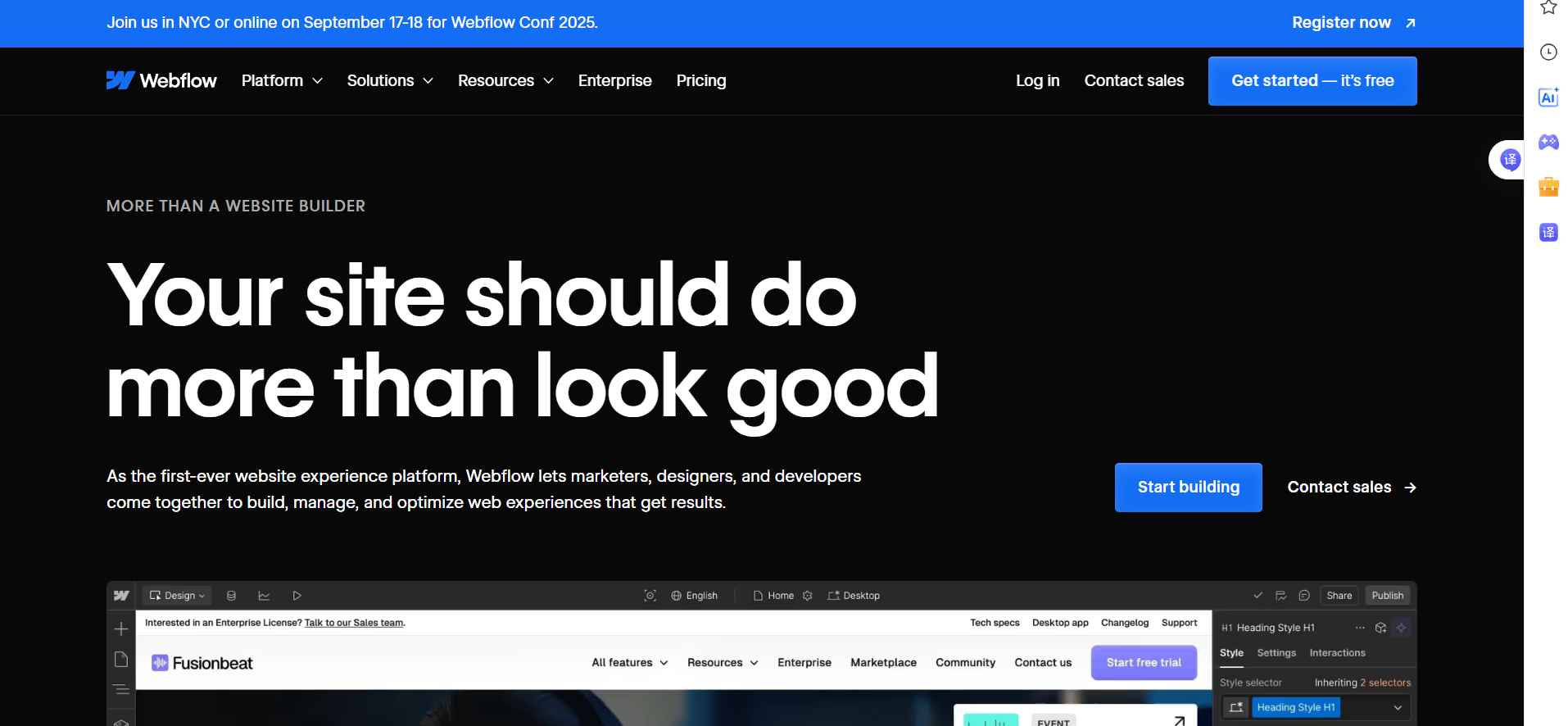Viewport: 1568px width, 726px height.
Task: Open the Desktop breakpoint selector
Action: coord(854,596)
